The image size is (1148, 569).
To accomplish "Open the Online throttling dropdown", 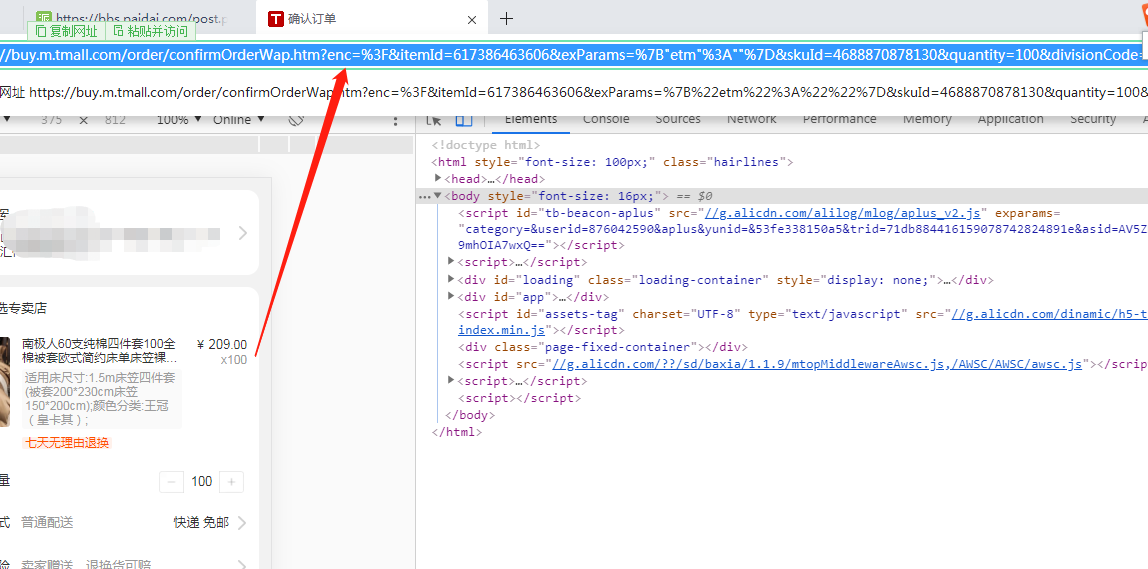I will click(x=239, y=120).
